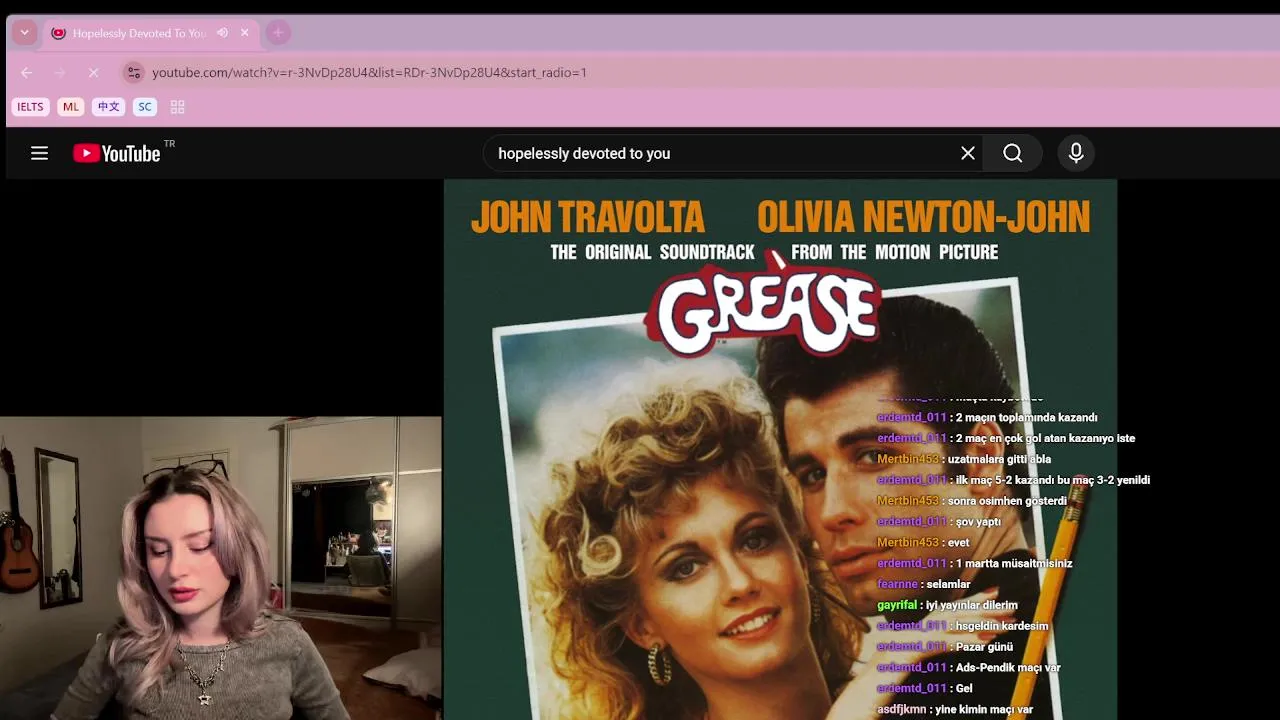Open the ML bookmark
The width and height of the screenshot is (1280, 720).
point(71,107)
